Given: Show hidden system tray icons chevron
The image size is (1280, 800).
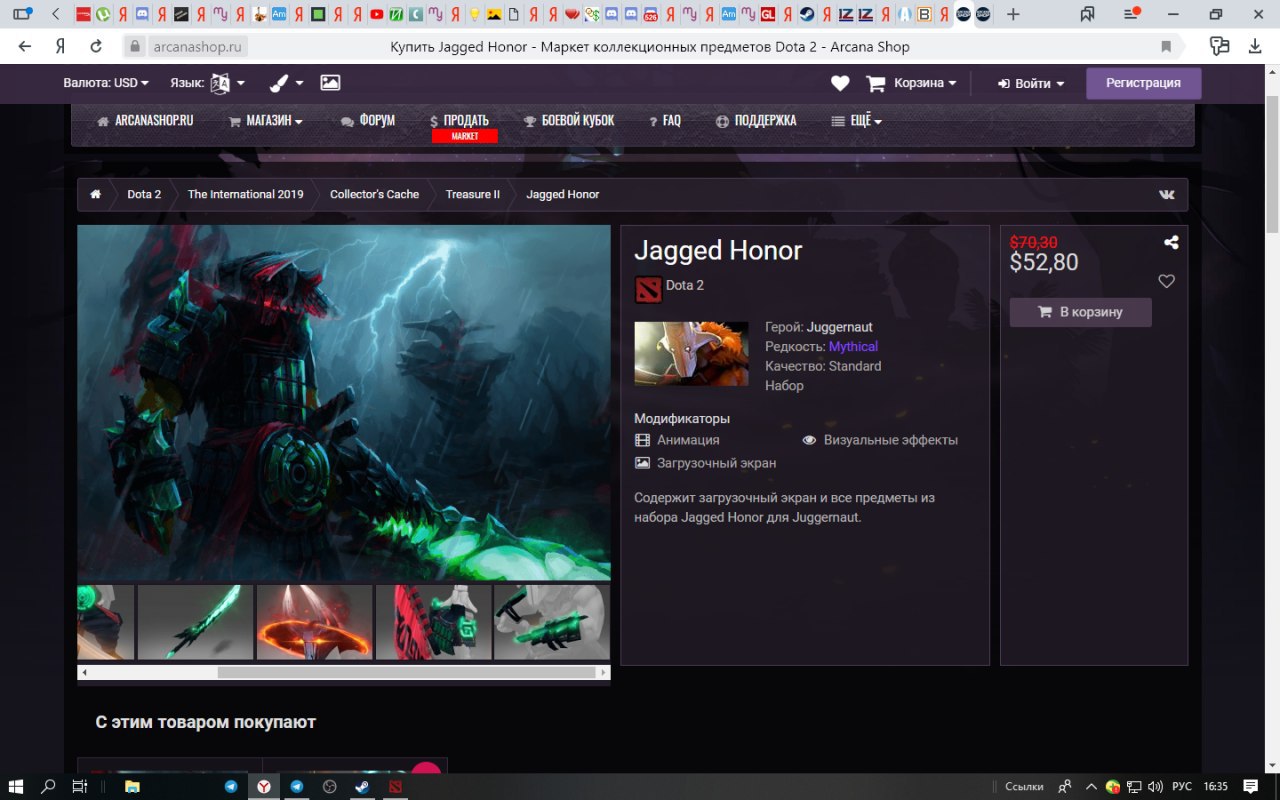Looking at the screenshot, I should [x=1091, y=787].
